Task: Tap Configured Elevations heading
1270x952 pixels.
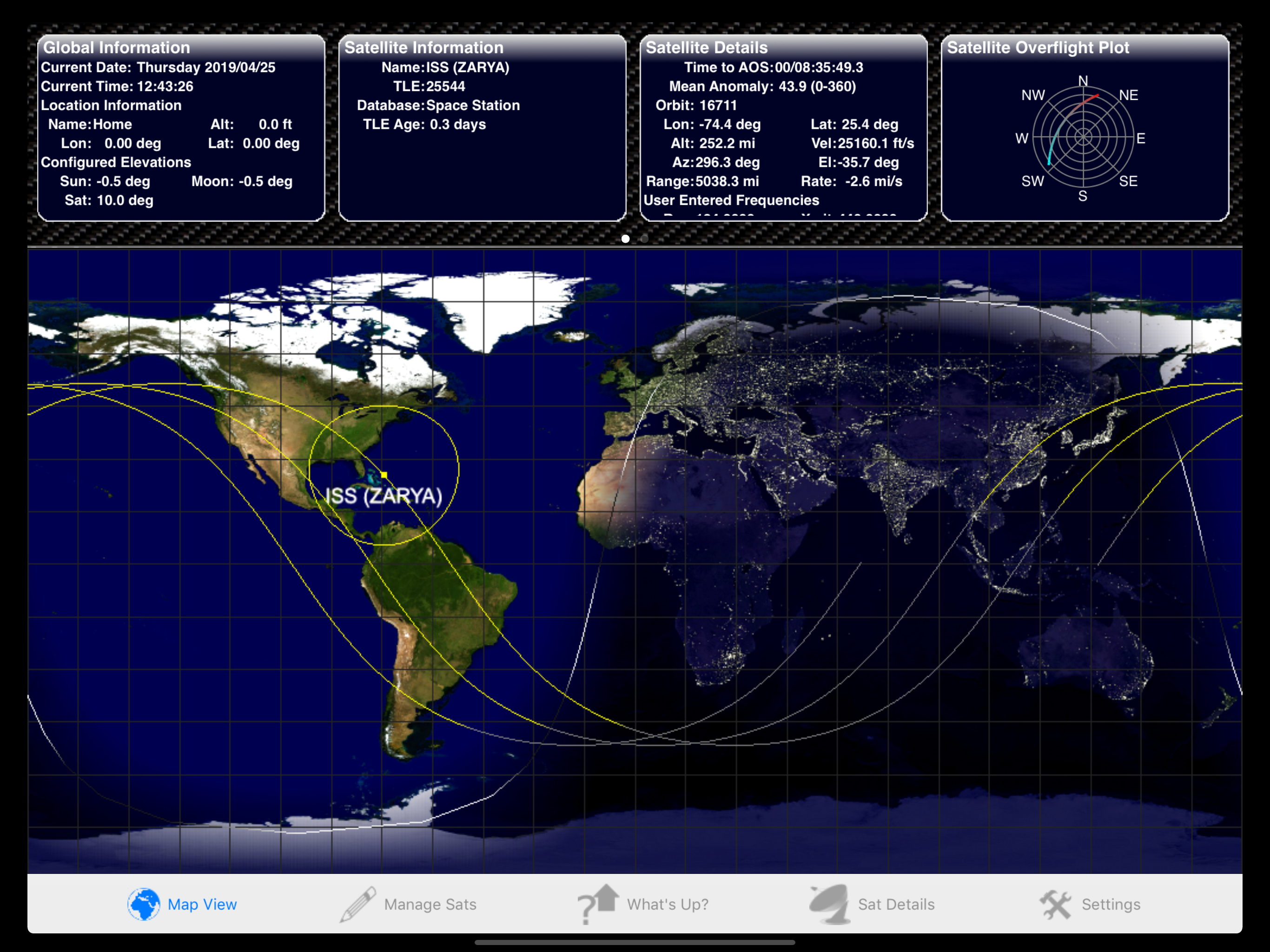Action: (x=115, y=162)
